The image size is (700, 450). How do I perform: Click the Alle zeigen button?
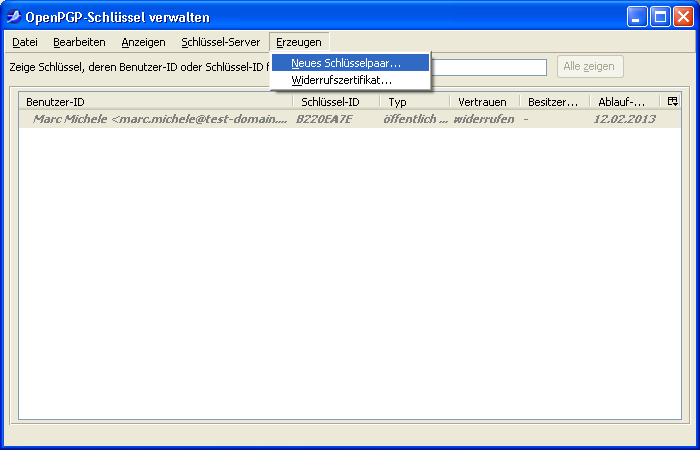click(x=590, y=67)
